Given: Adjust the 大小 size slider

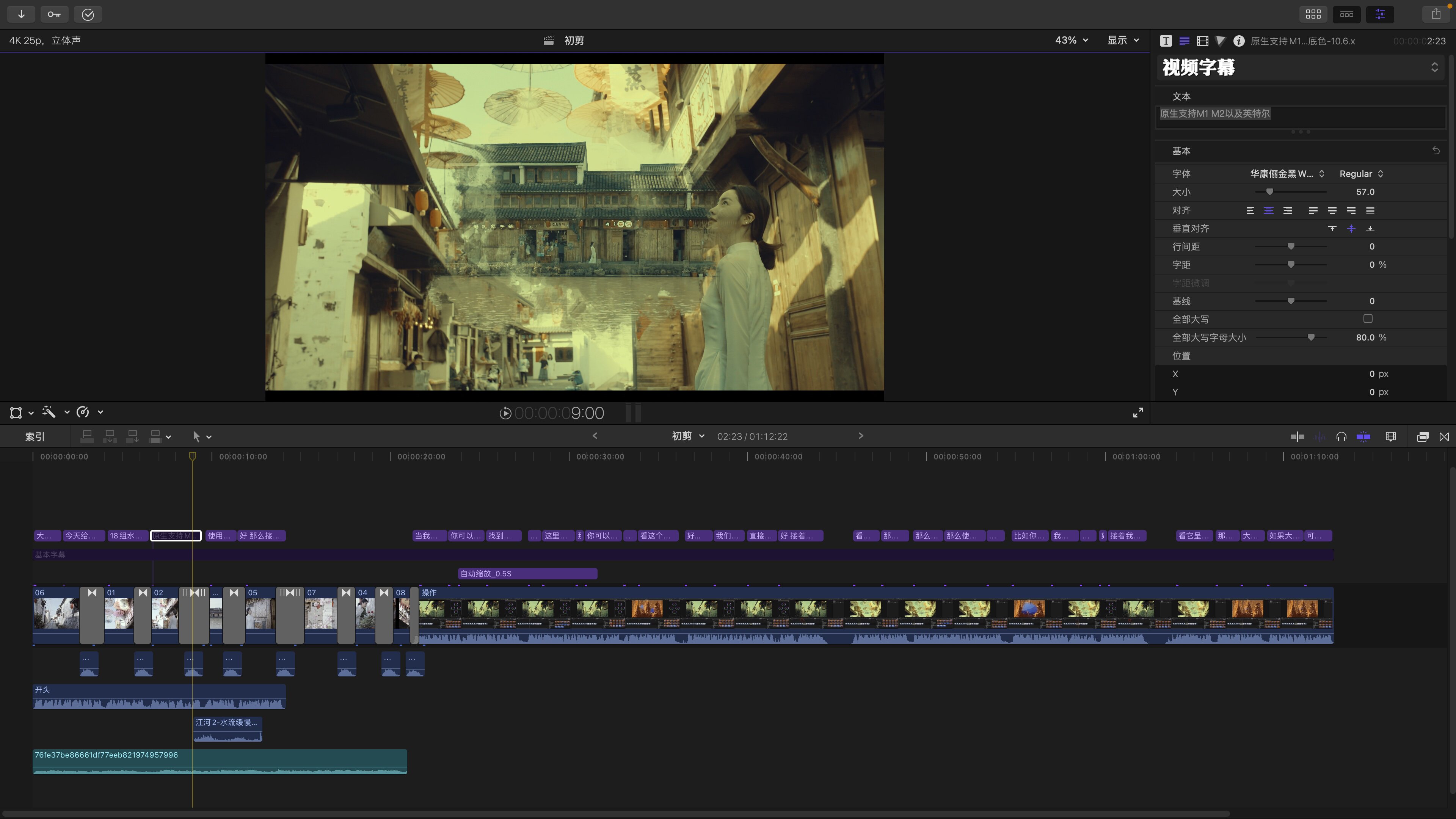Looking at the screenshot, I should point(1269,191).
